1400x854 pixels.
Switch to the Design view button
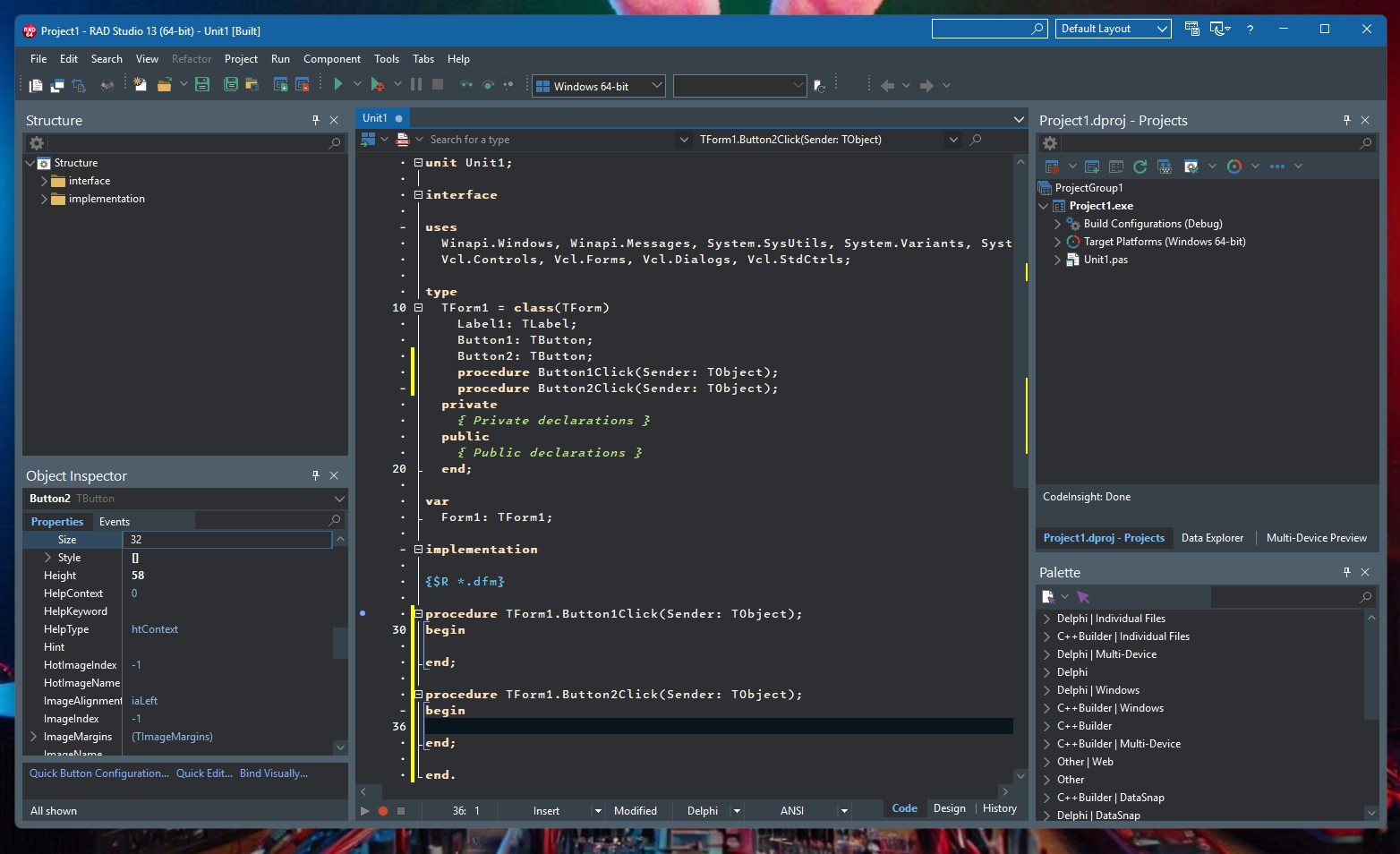coord(949,808)
